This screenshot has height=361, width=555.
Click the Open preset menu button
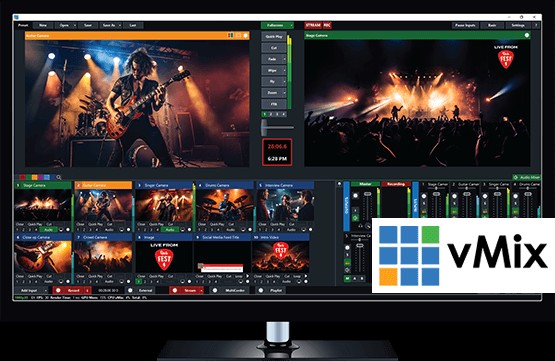pos(64,25)
